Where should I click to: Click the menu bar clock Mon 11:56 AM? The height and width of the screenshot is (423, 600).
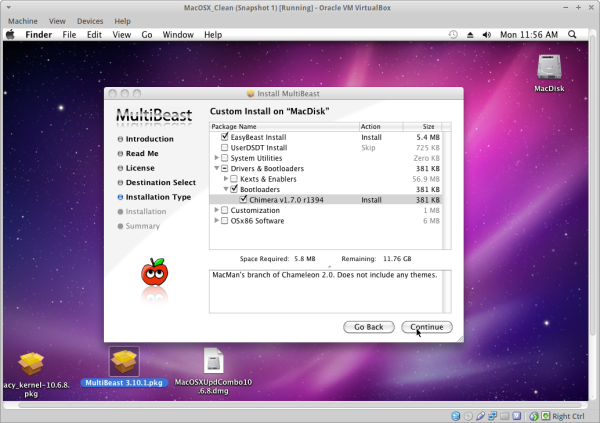coord(529,35)
